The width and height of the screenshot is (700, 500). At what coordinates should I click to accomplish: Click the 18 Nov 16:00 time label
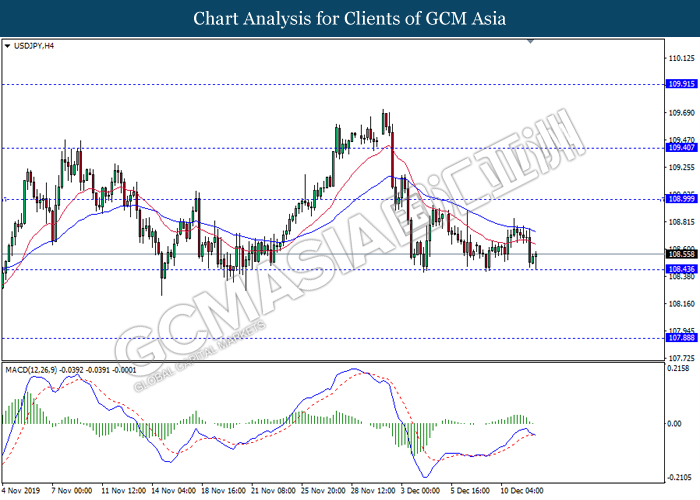tap(223, 491)
